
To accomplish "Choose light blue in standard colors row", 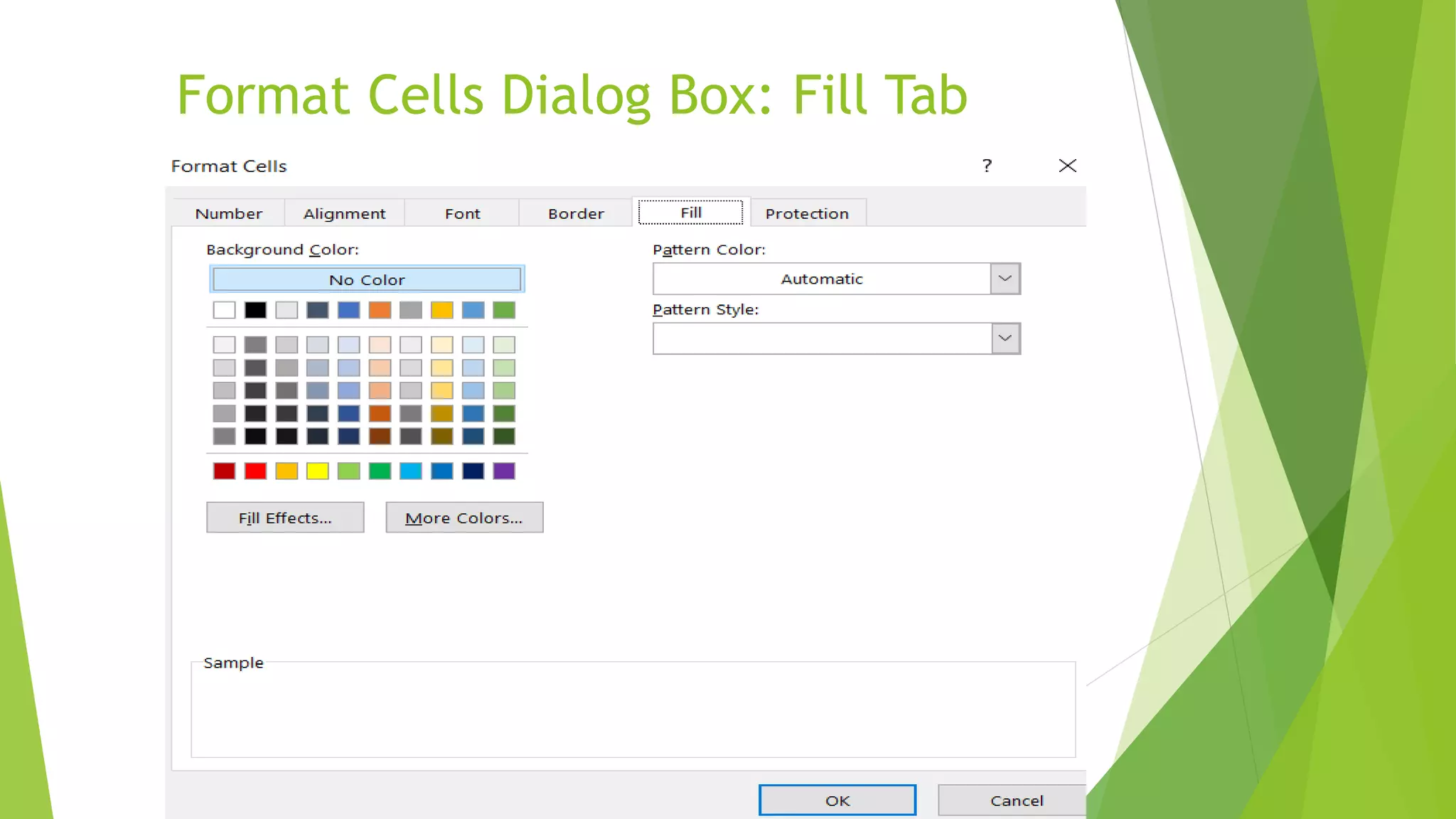I will (x=411, y=471).
